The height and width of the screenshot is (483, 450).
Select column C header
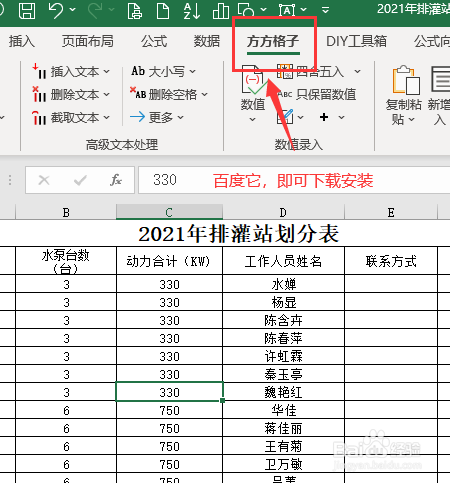point(169,212)
